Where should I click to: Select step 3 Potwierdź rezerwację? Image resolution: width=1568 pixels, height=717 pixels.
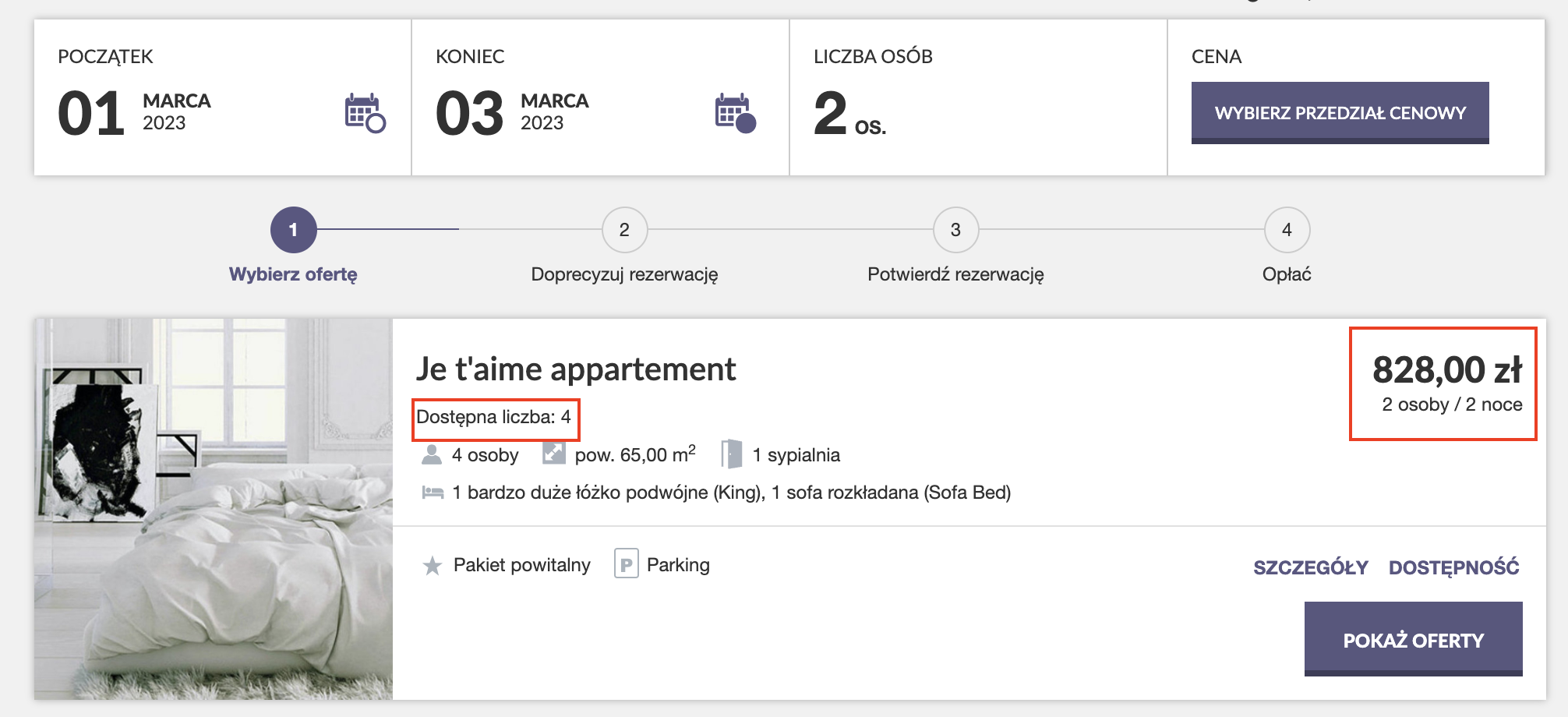click(x=955, y=230)
